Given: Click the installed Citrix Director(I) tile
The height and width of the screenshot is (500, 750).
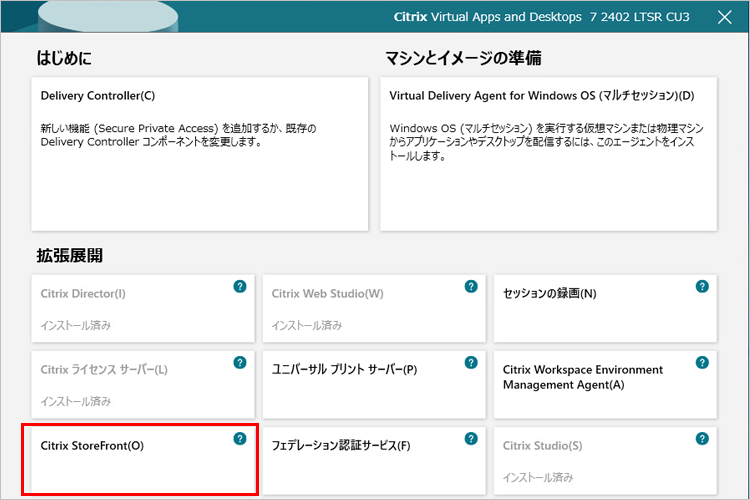Looking at the screenshot, I should [130, 308].
